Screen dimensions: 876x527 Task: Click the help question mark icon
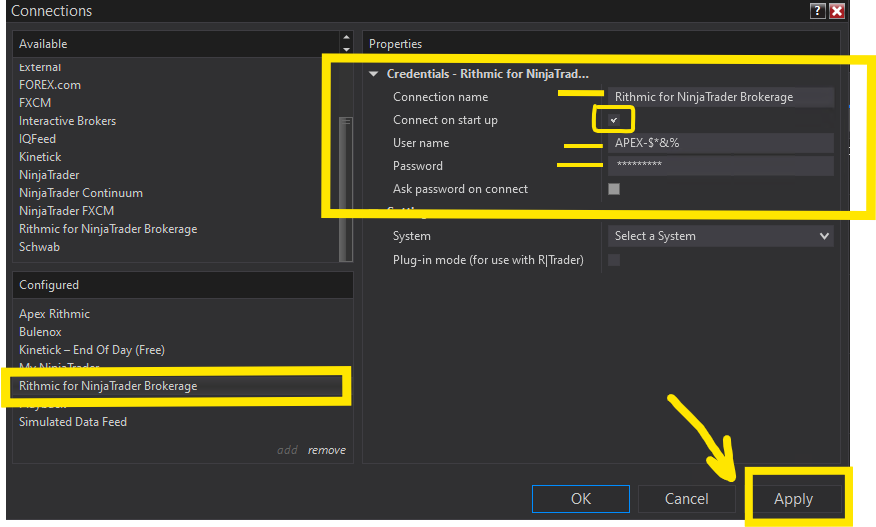point(817,11)
